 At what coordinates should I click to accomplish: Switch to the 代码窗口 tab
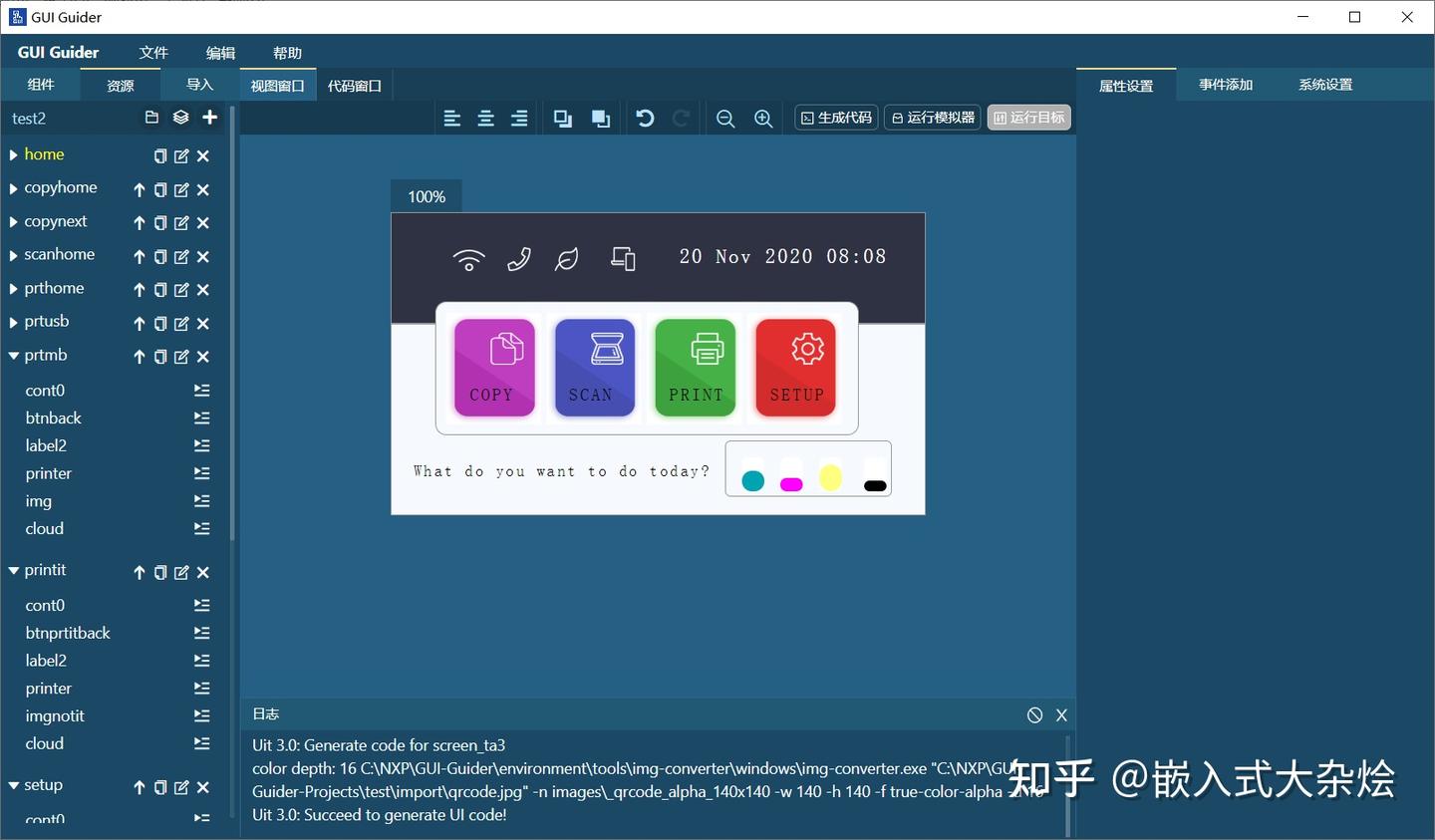[x=355, y=85]
